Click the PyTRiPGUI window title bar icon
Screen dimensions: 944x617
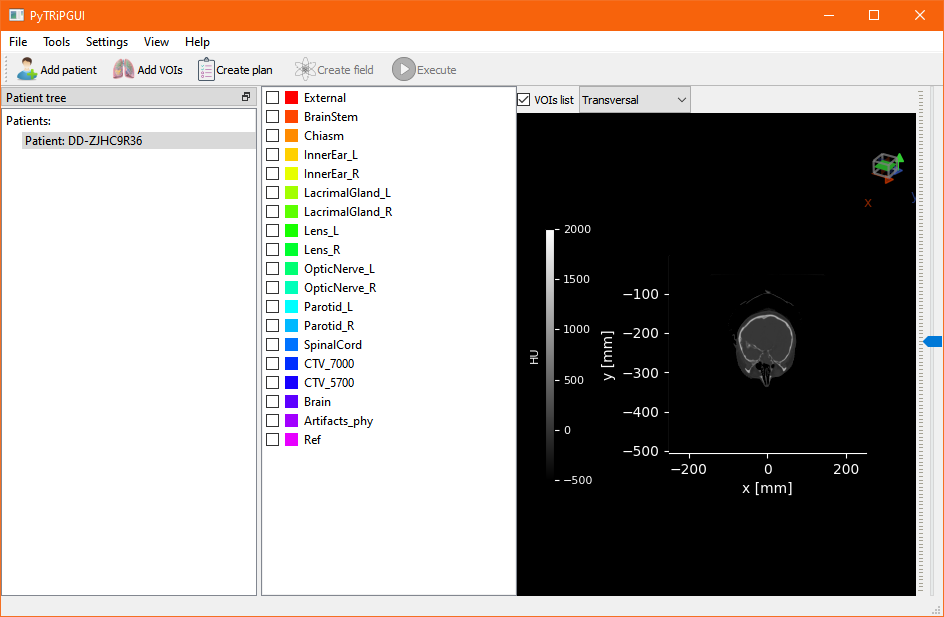[14, 15]
